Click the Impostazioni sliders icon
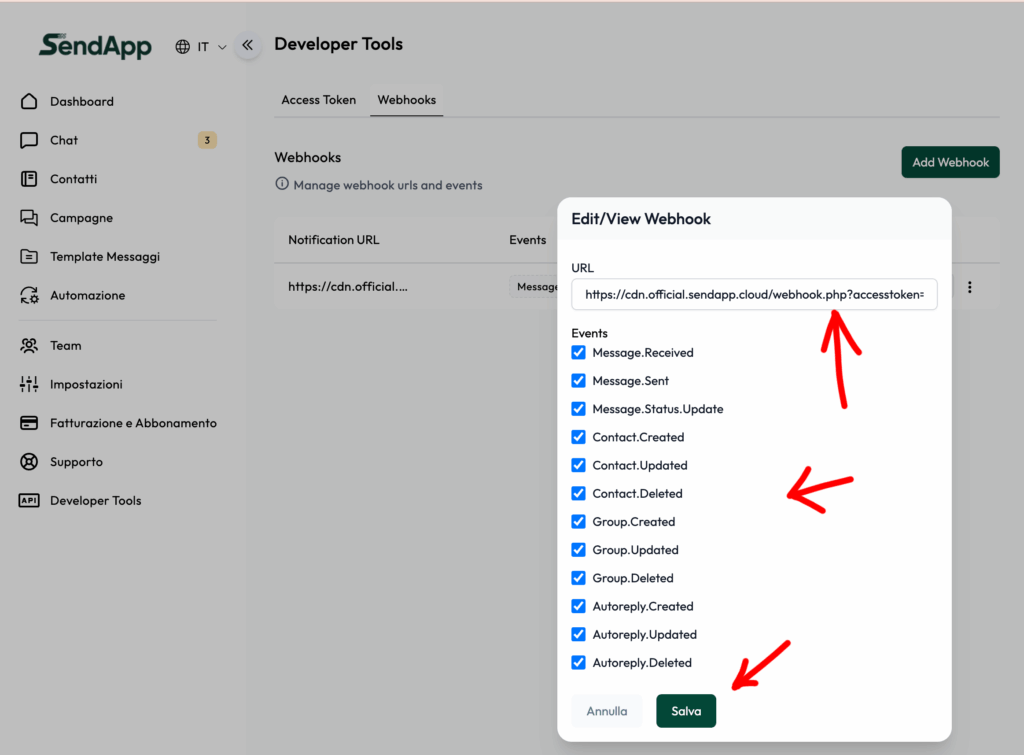 [x=29, y=384]
